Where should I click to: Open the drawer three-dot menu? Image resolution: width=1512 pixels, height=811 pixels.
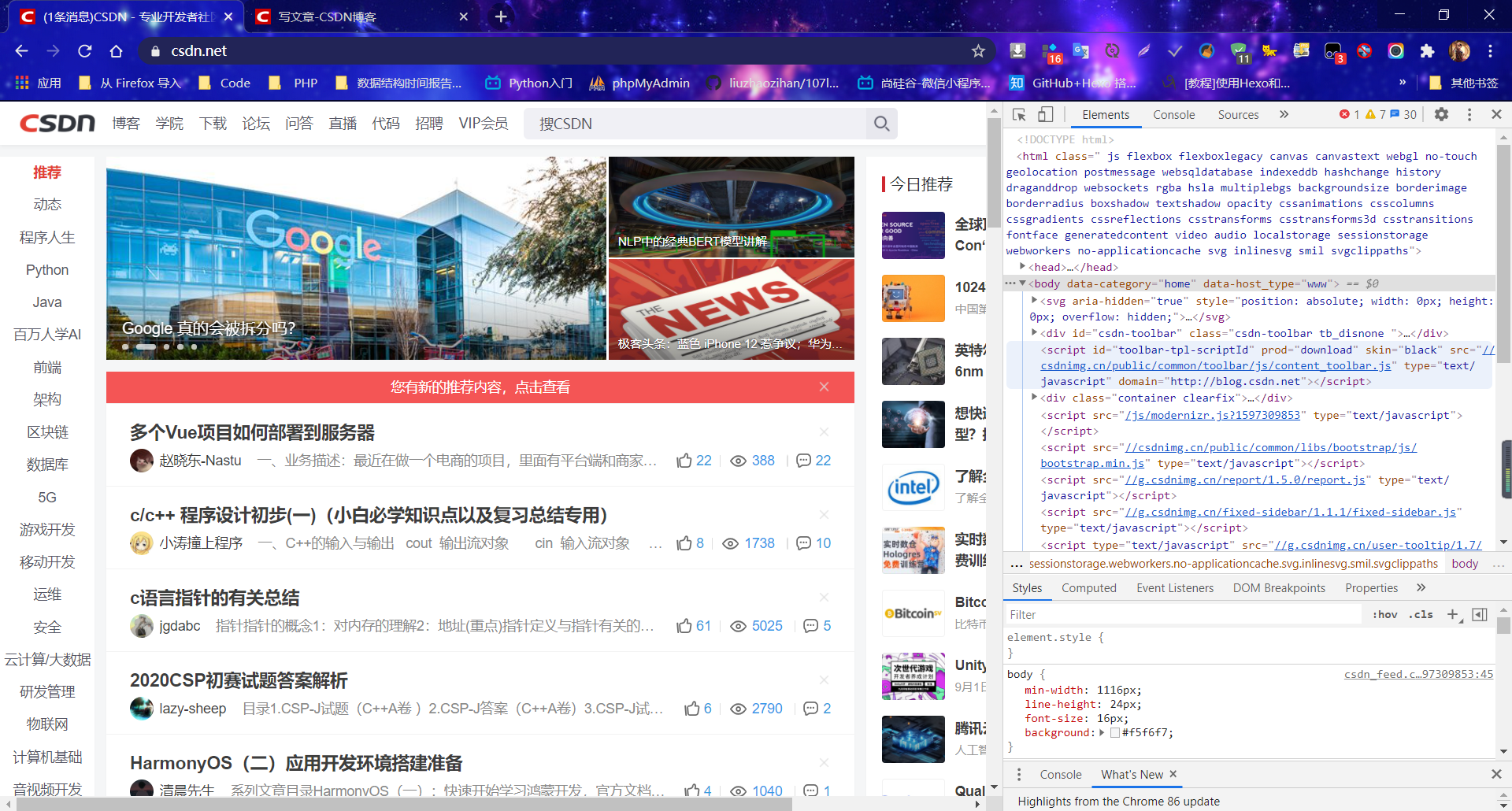pos(1018,774)
